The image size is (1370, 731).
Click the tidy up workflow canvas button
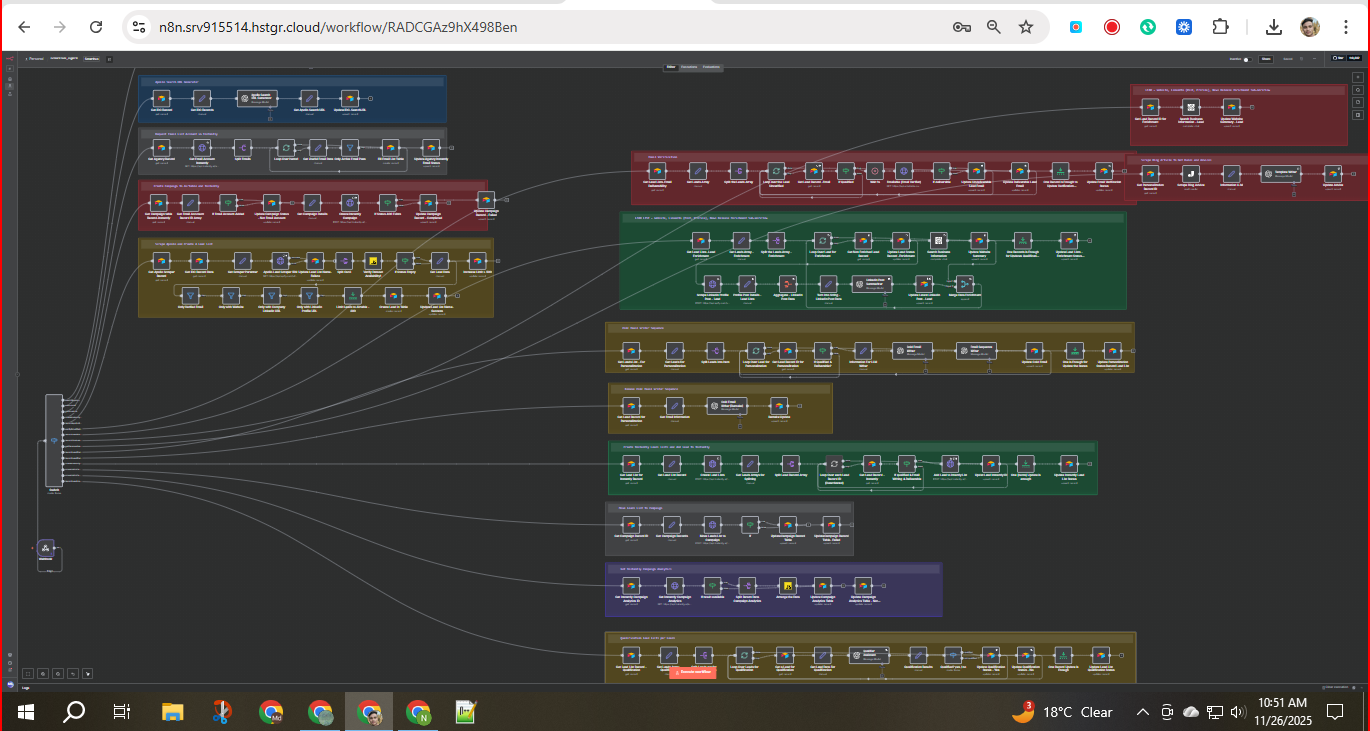click(88, 674)
